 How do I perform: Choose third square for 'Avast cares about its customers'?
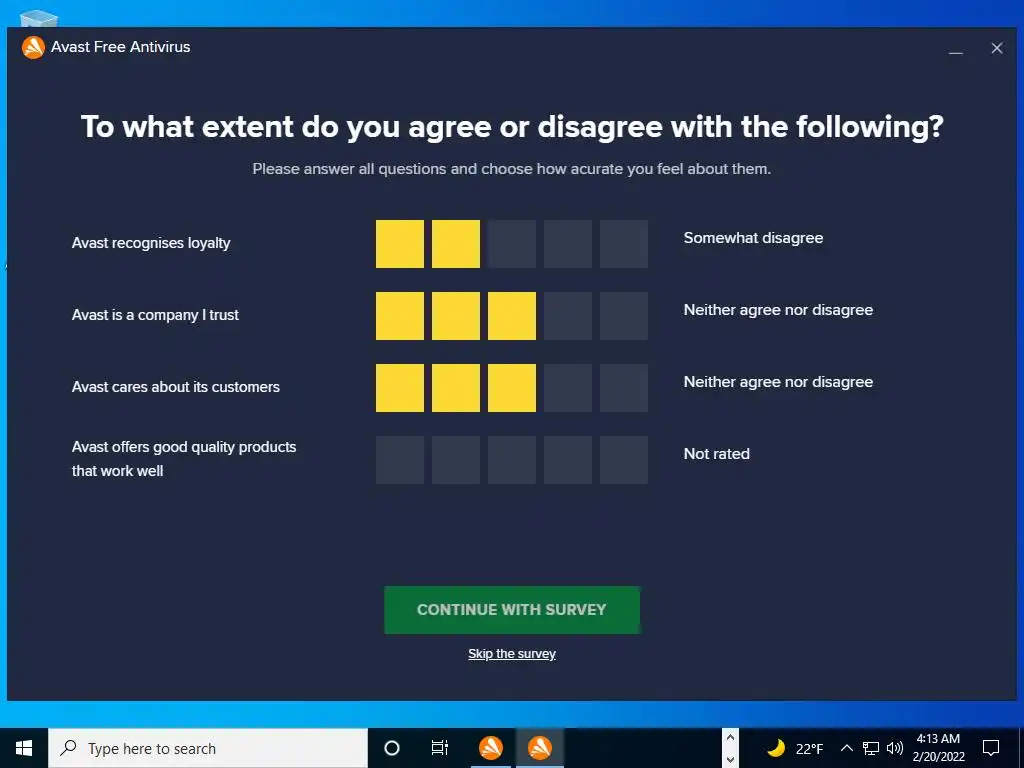pos(512,388)
